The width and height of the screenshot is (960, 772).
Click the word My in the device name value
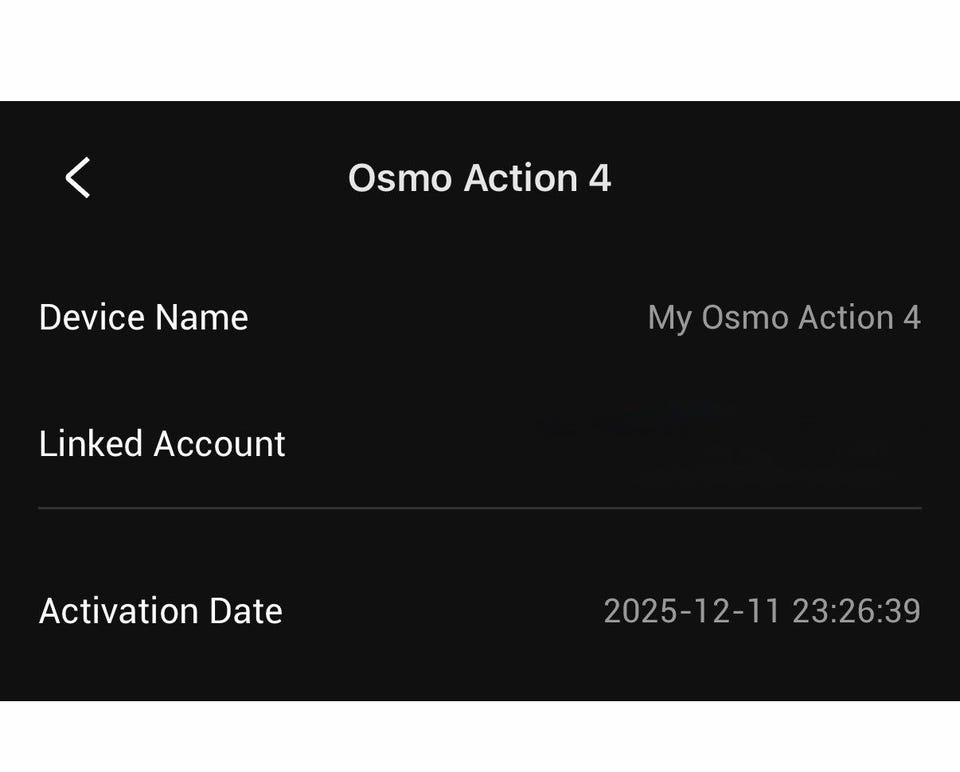point(670,318)
